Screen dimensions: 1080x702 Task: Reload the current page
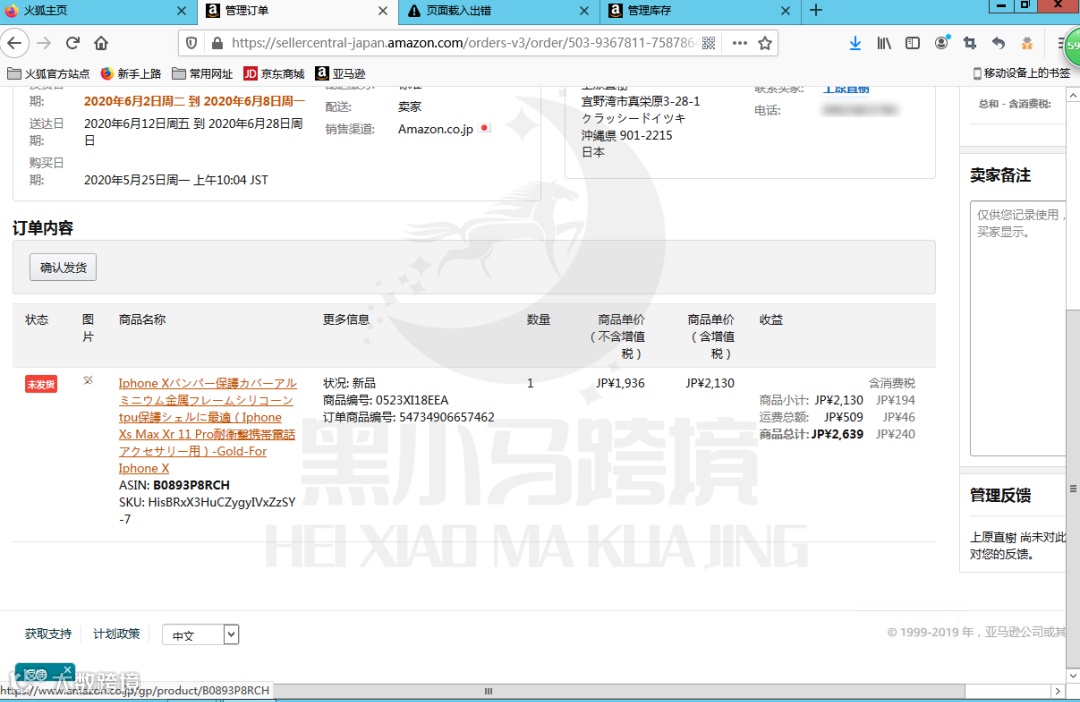(x=72, y=43)
